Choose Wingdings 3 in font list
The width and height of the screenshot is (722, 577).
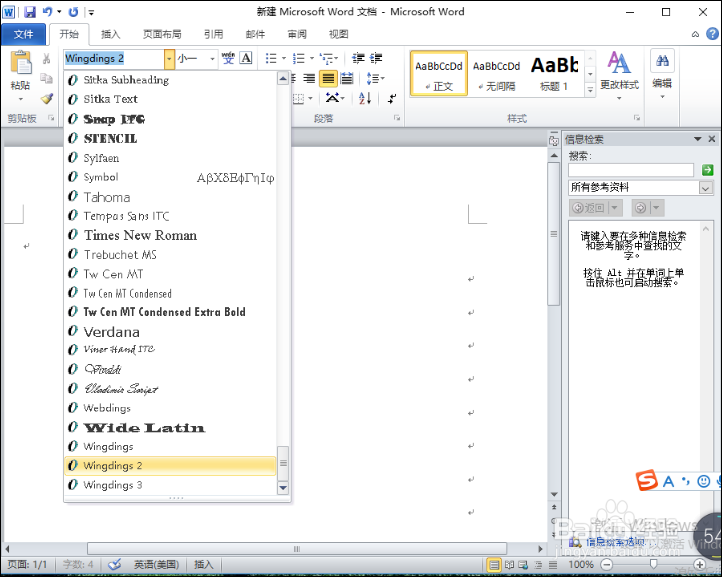point(170,485)
